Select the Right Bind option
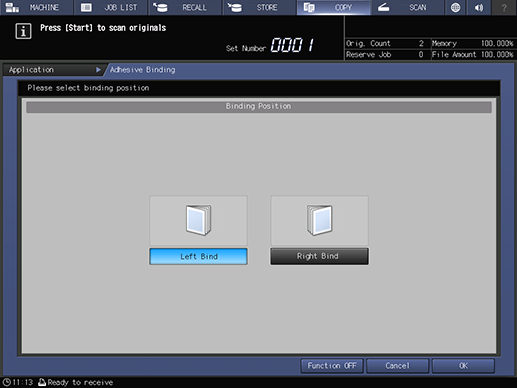Screen dimensions: 517x388 (x=319, y=256)
